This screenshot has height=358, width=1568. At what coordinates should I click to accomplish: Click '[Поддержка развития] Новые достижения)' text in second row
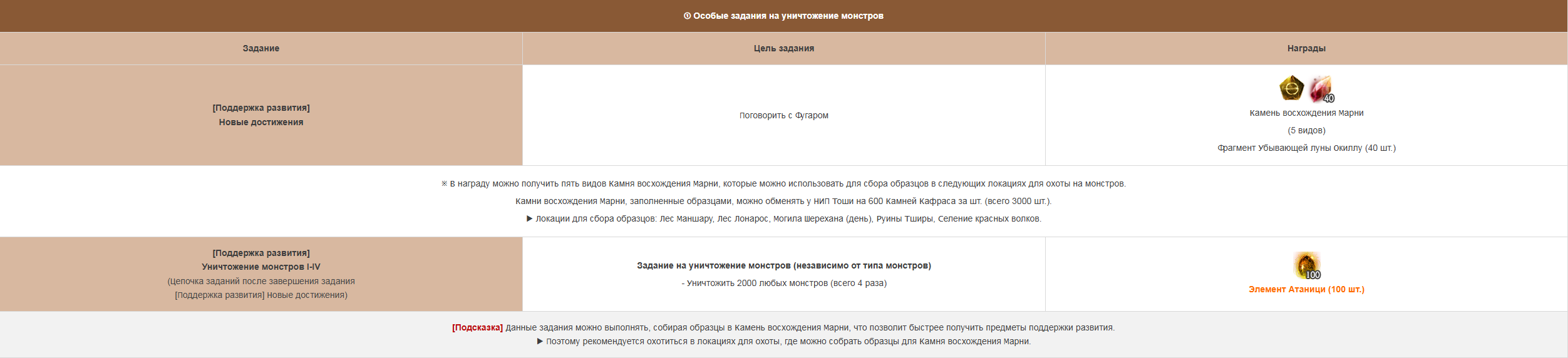pos(261,295)
